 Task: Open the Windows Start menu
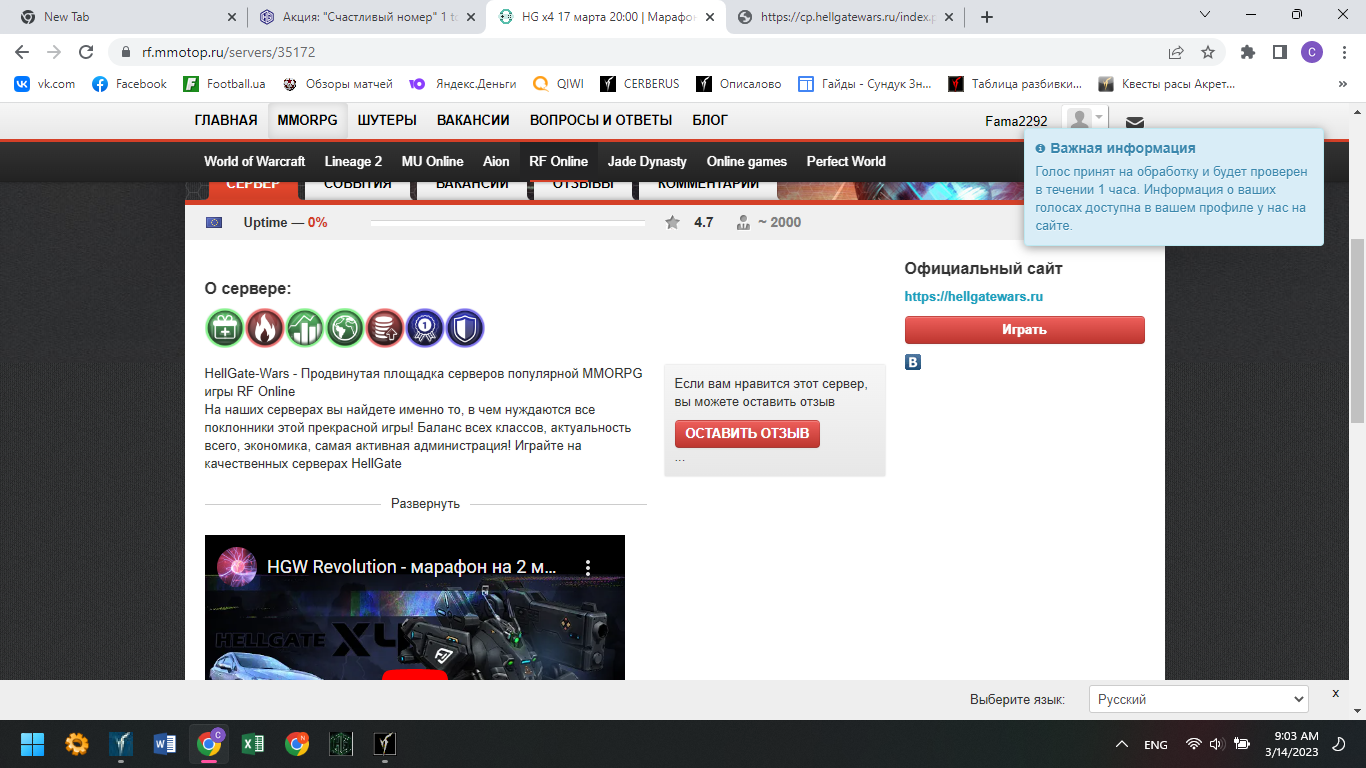[33, 744]
